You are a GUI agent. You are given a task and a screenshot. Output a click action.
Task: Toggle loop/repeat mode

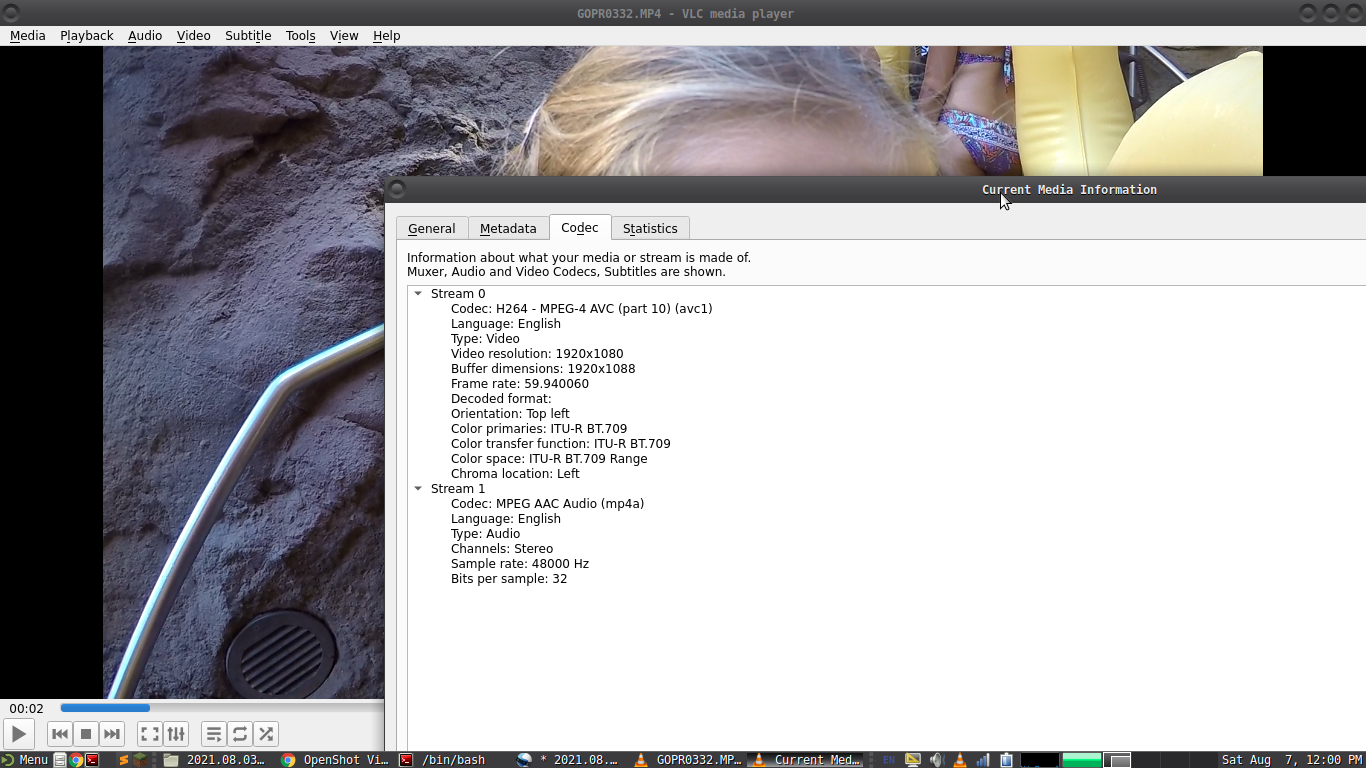pos(240,734)
